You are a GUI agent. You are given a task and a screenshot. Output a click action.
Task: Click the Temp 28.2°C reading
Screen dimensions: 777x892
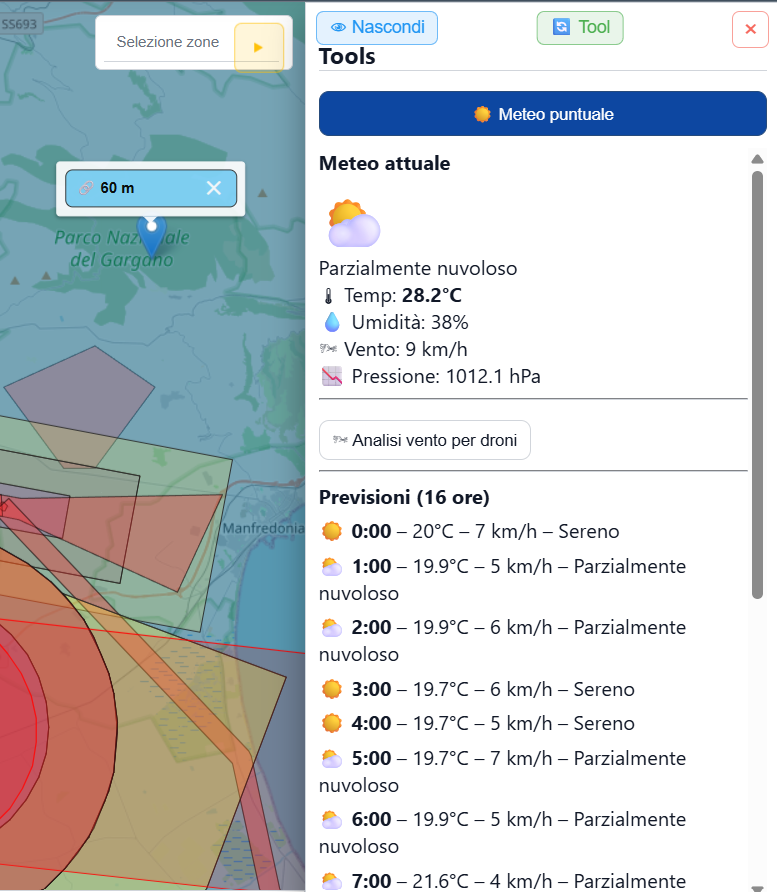click(x=403, y=296)
